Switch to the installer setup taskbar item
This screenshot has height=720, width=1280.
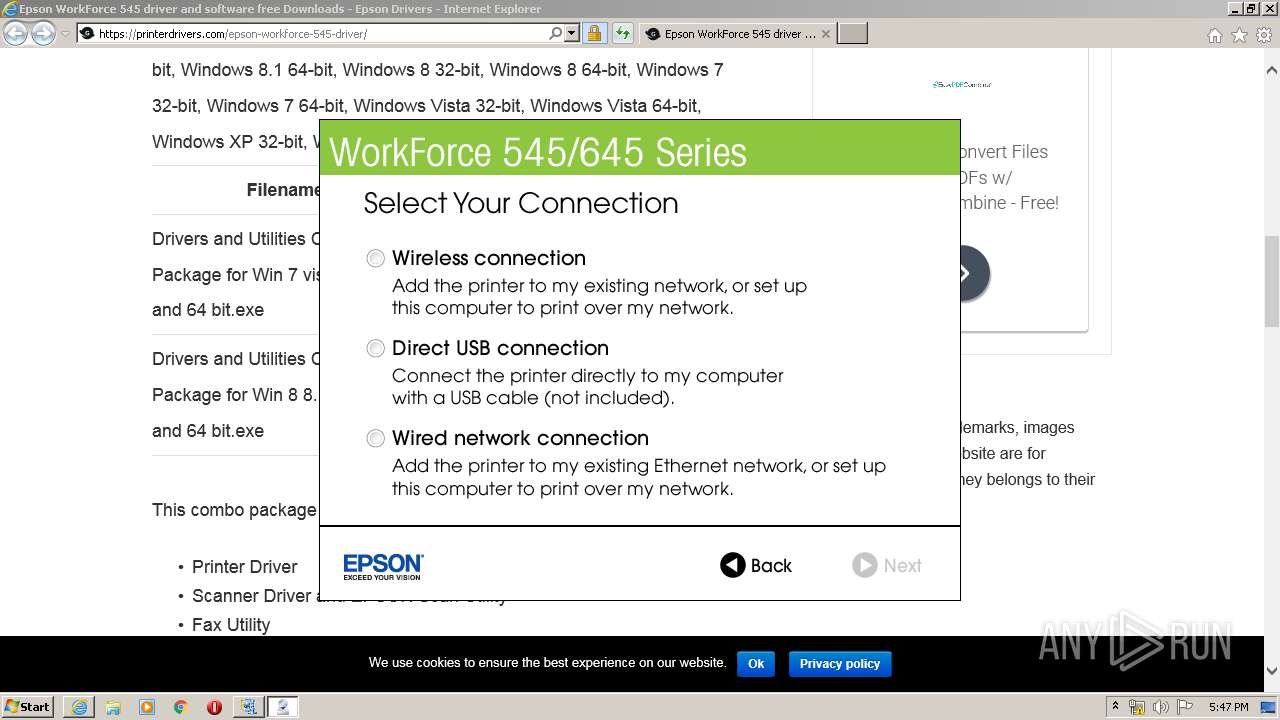pos(248,707)
